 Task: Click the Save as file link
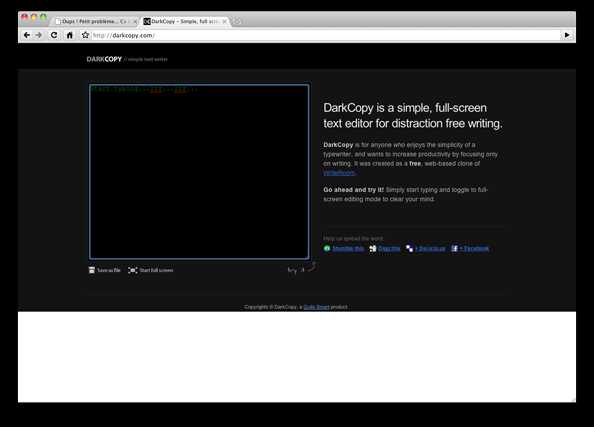point(109,270)
